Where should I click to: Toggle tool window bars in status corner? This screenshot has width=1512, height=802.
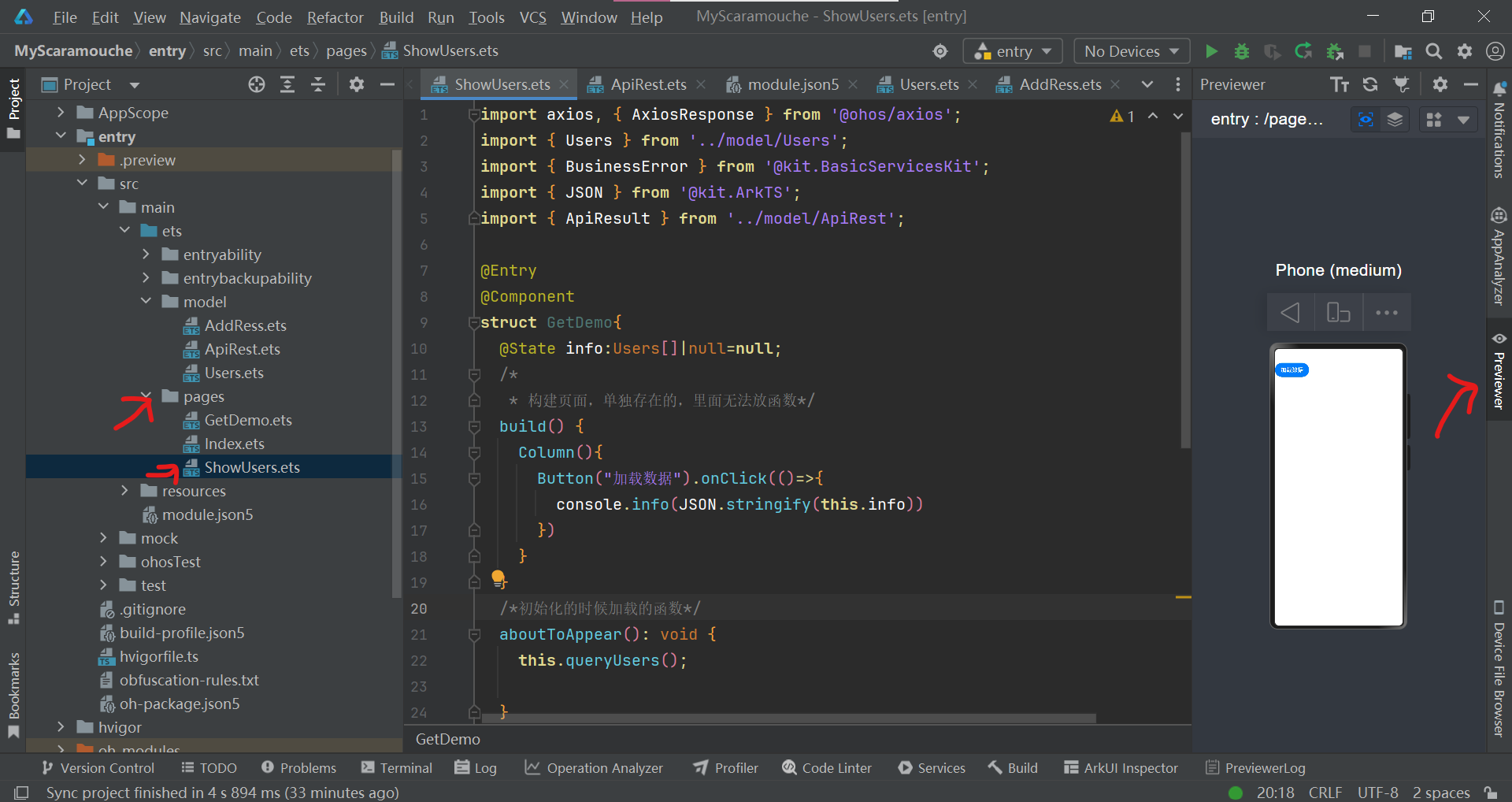coord(21,793)
